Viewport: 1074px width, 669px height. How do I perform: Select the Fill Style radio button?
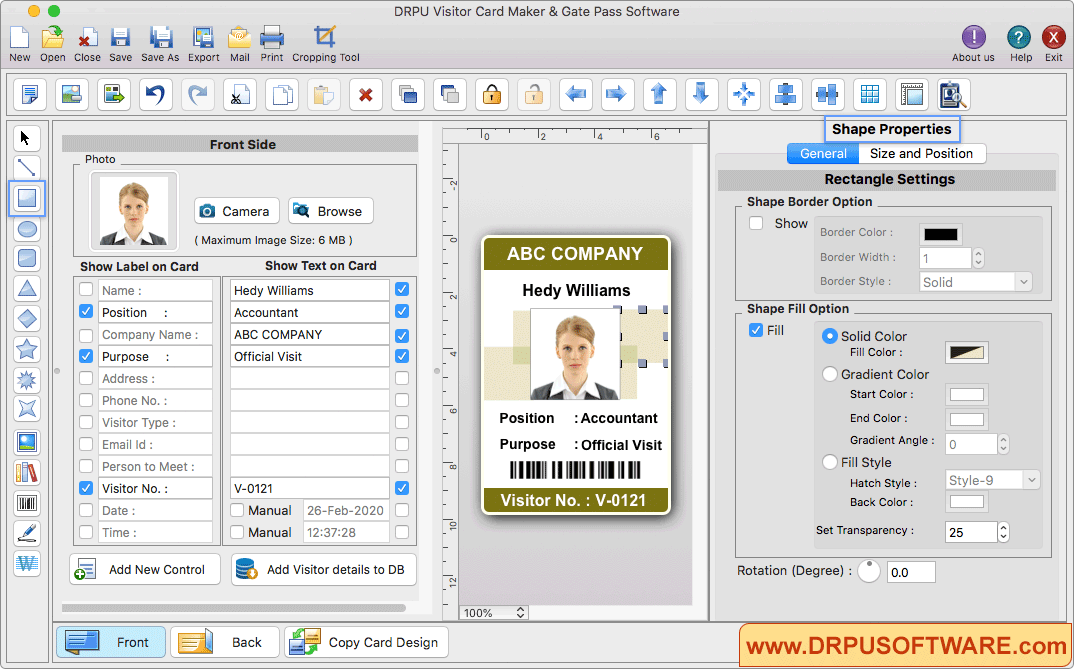pos(829,462)
